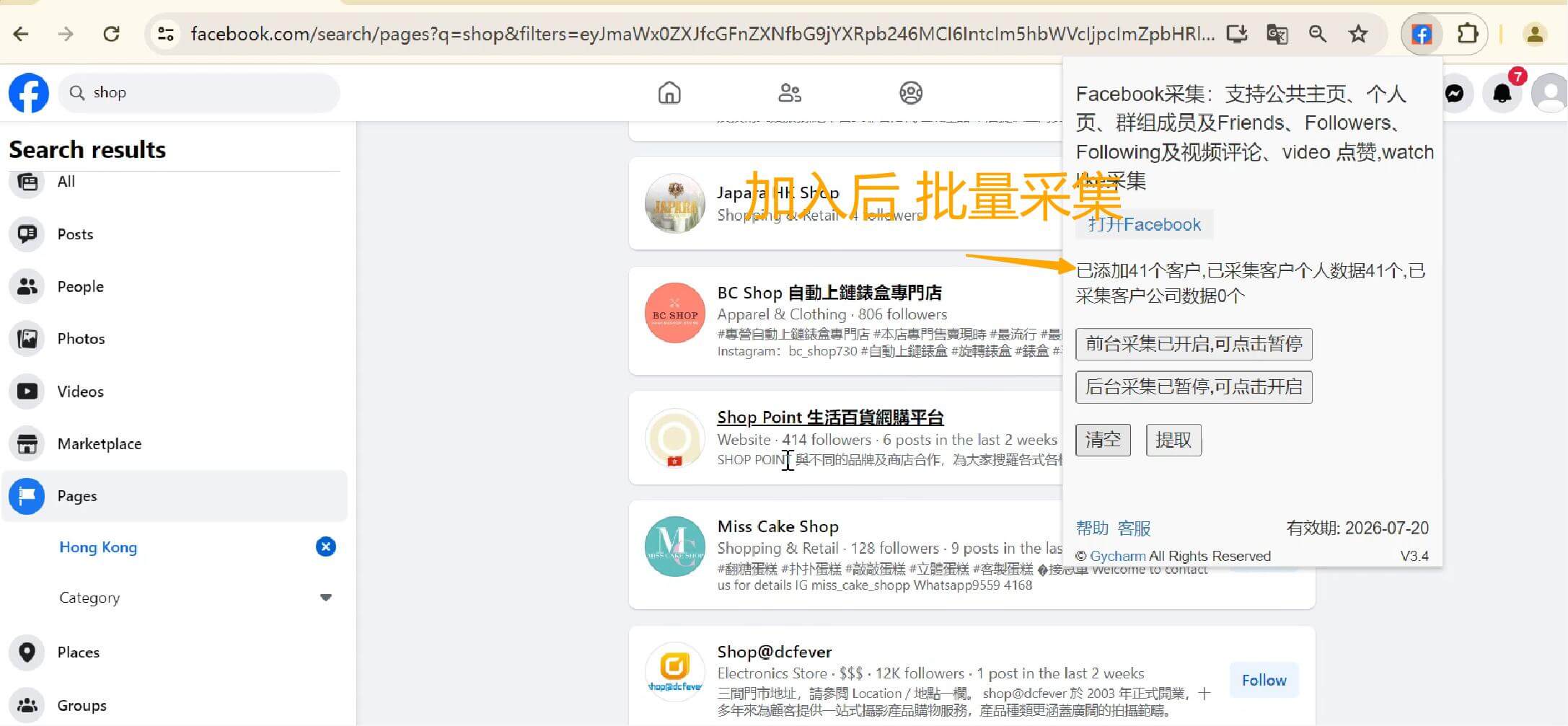Open the translate page icon
This screenshot has width=1568, height=726.
pyautogui.click(x=1277, y=34)
